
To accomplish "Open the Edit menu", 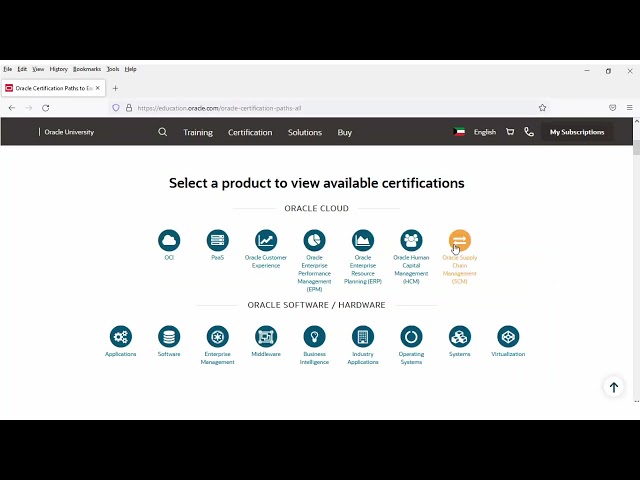I will (x=22, y=69).
